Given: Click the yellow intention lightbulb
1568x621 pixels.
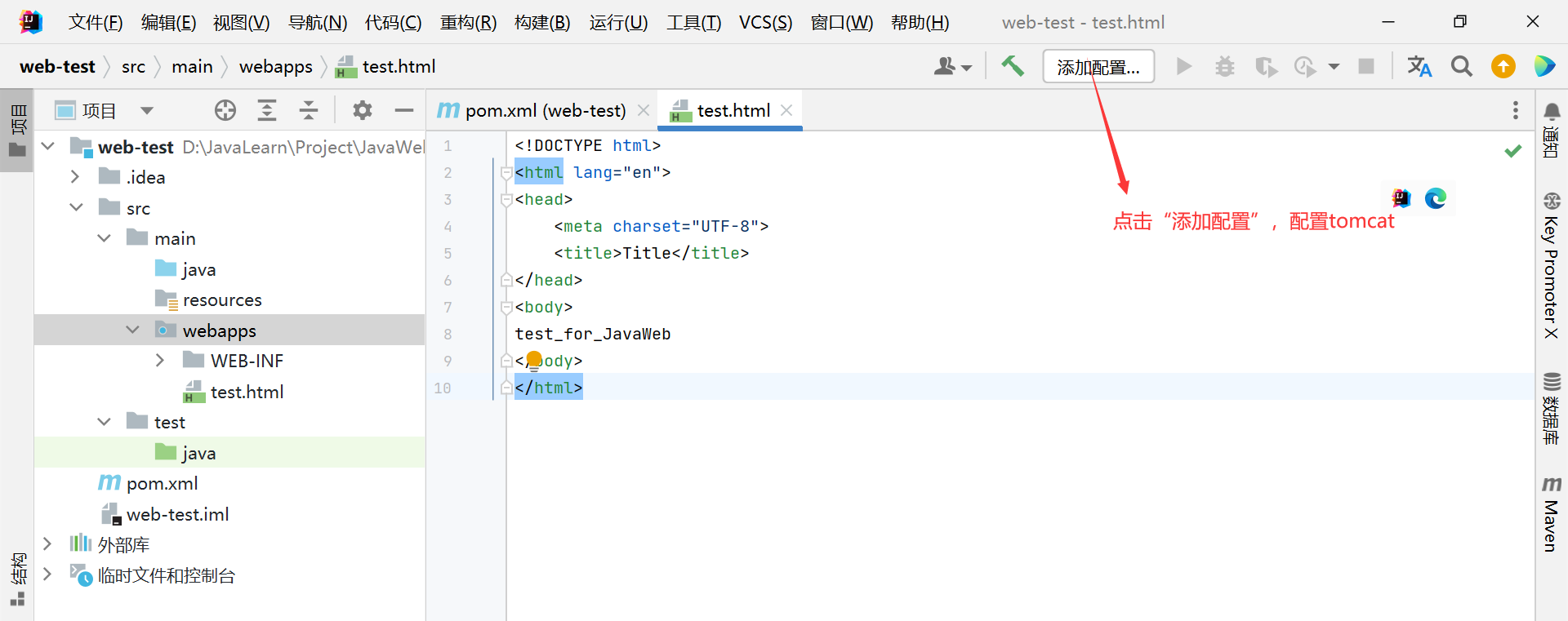Looking at the screenshot, I should click(x=534, y=360).
